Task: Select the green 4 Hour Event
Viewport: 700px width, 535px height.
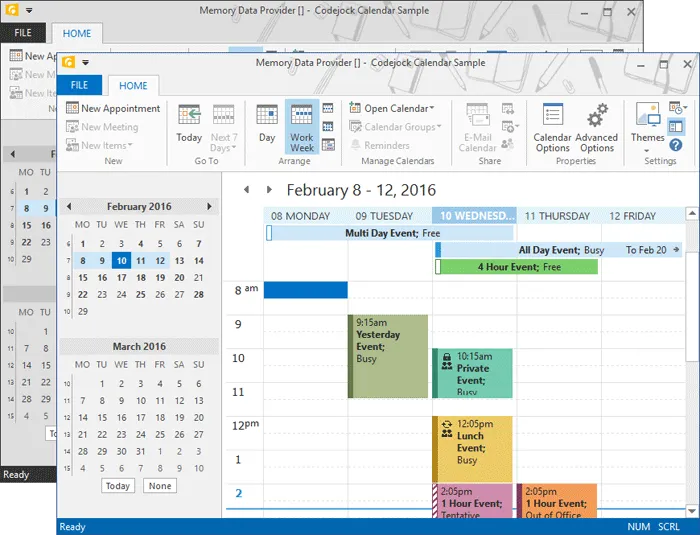Action: pyautogui.click(x=517, y=267)
